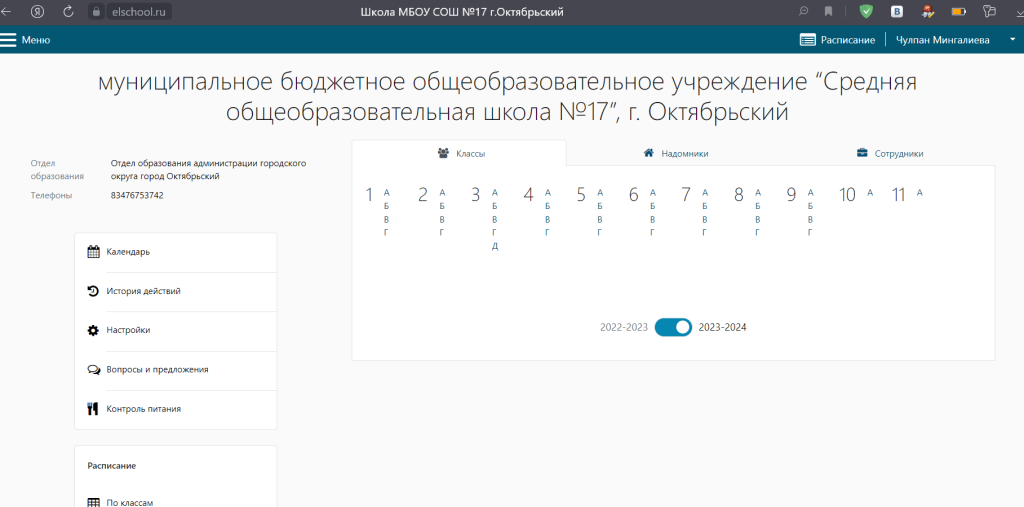
Task: Click the Контроль питания fork-knife icon
Action: pyautogui.click(x=93, y=409)
